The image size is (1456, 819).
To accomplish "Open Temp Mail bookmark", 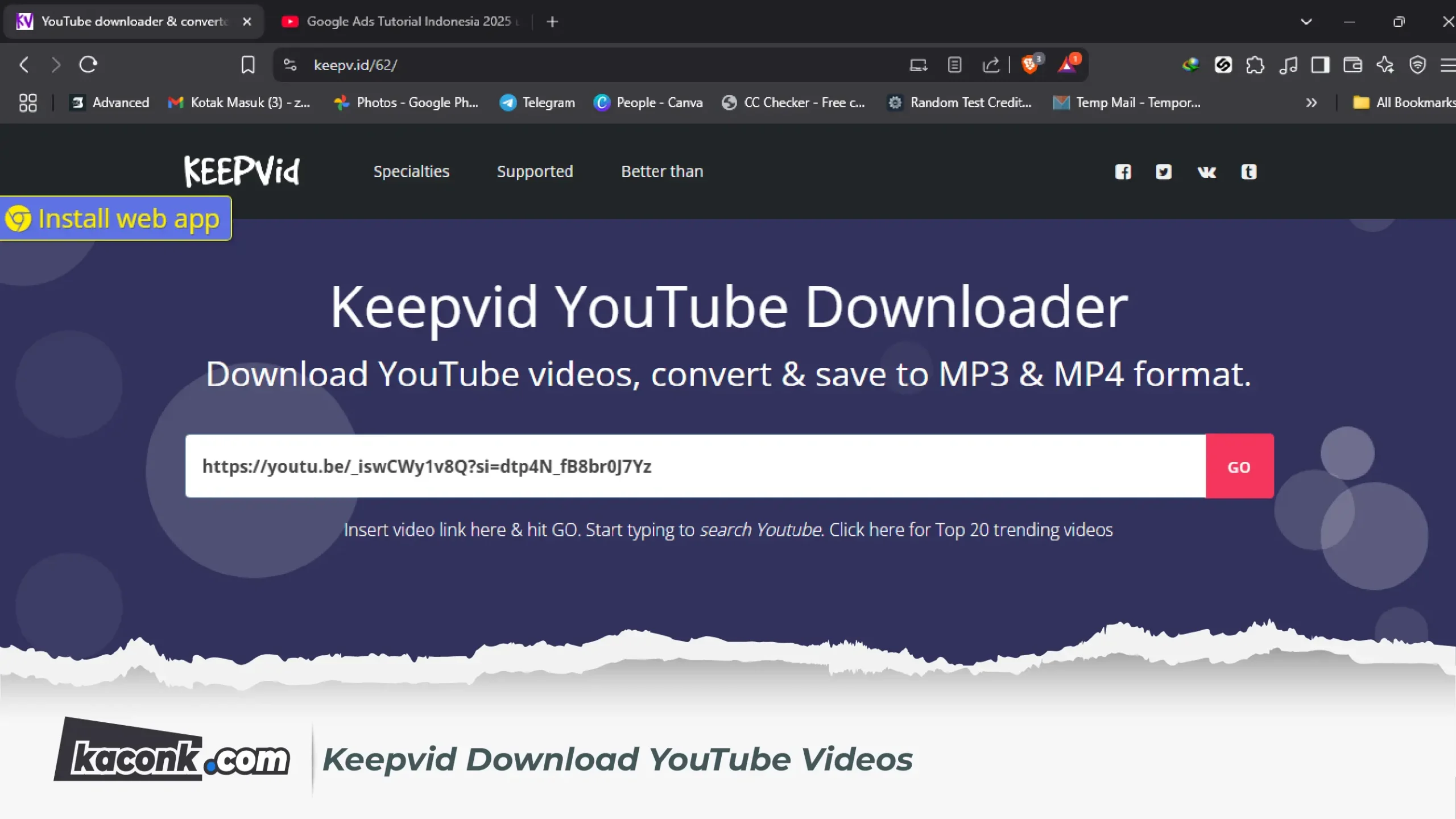I will [1127, 103].
